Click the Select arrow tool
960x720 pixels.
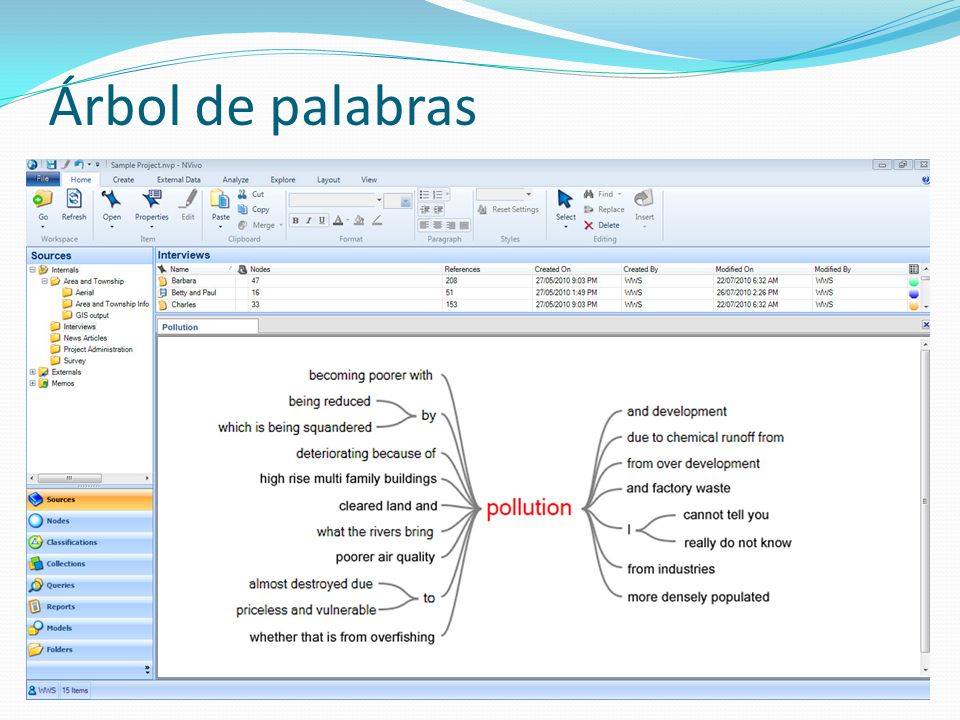point(565,200)
